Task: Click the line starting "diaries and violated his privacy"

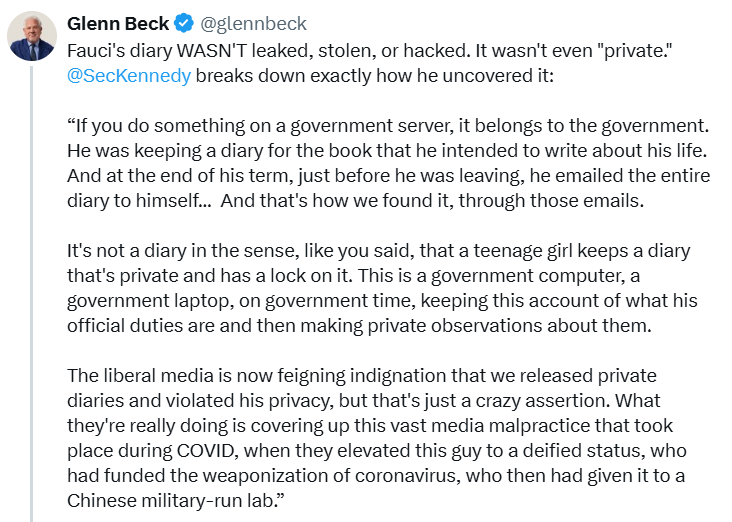Action: [364, 401]
